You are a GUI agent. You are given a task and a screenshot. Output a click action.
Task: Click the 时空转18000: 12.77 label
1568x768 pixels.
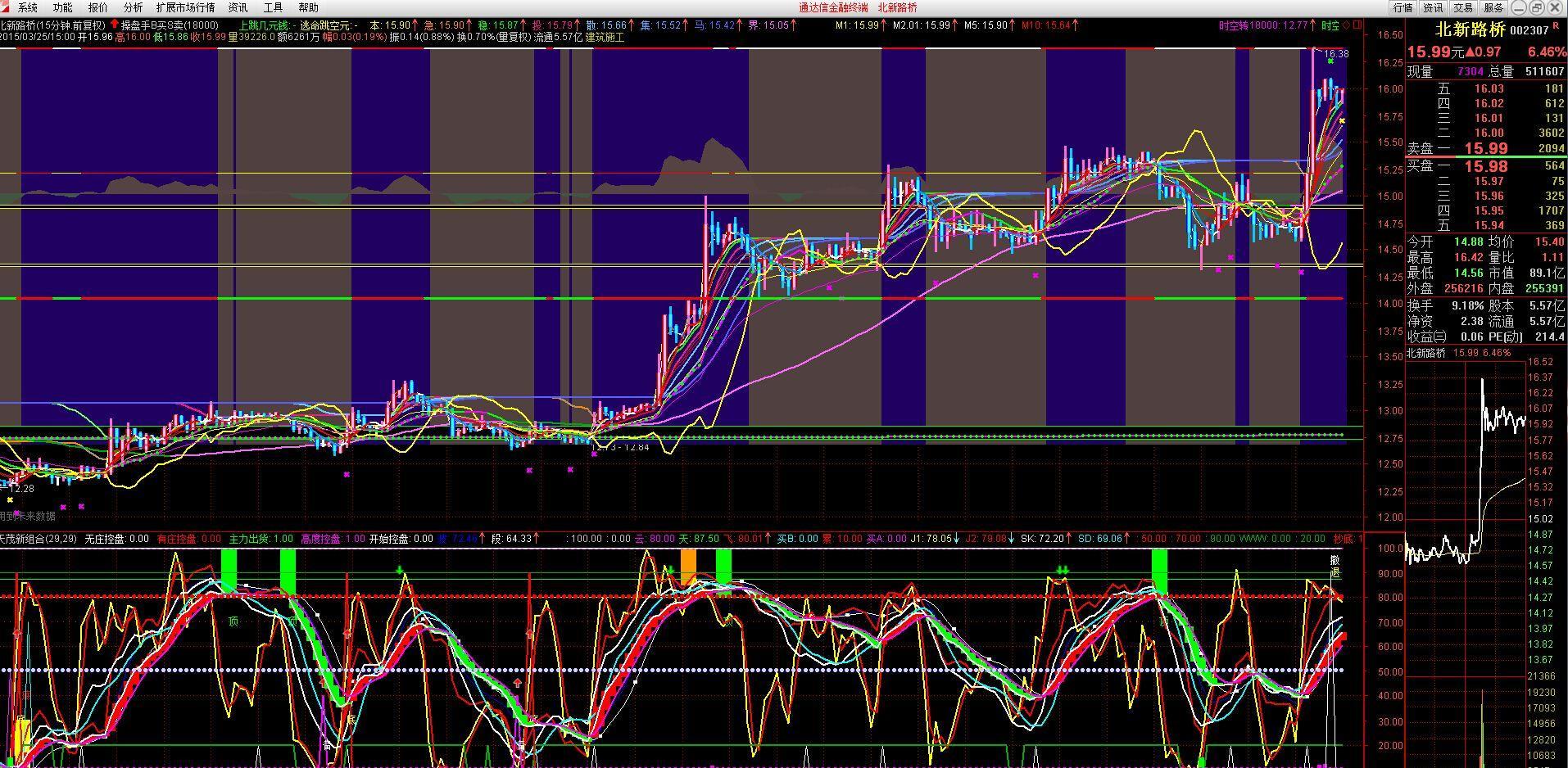(1262, 25)
